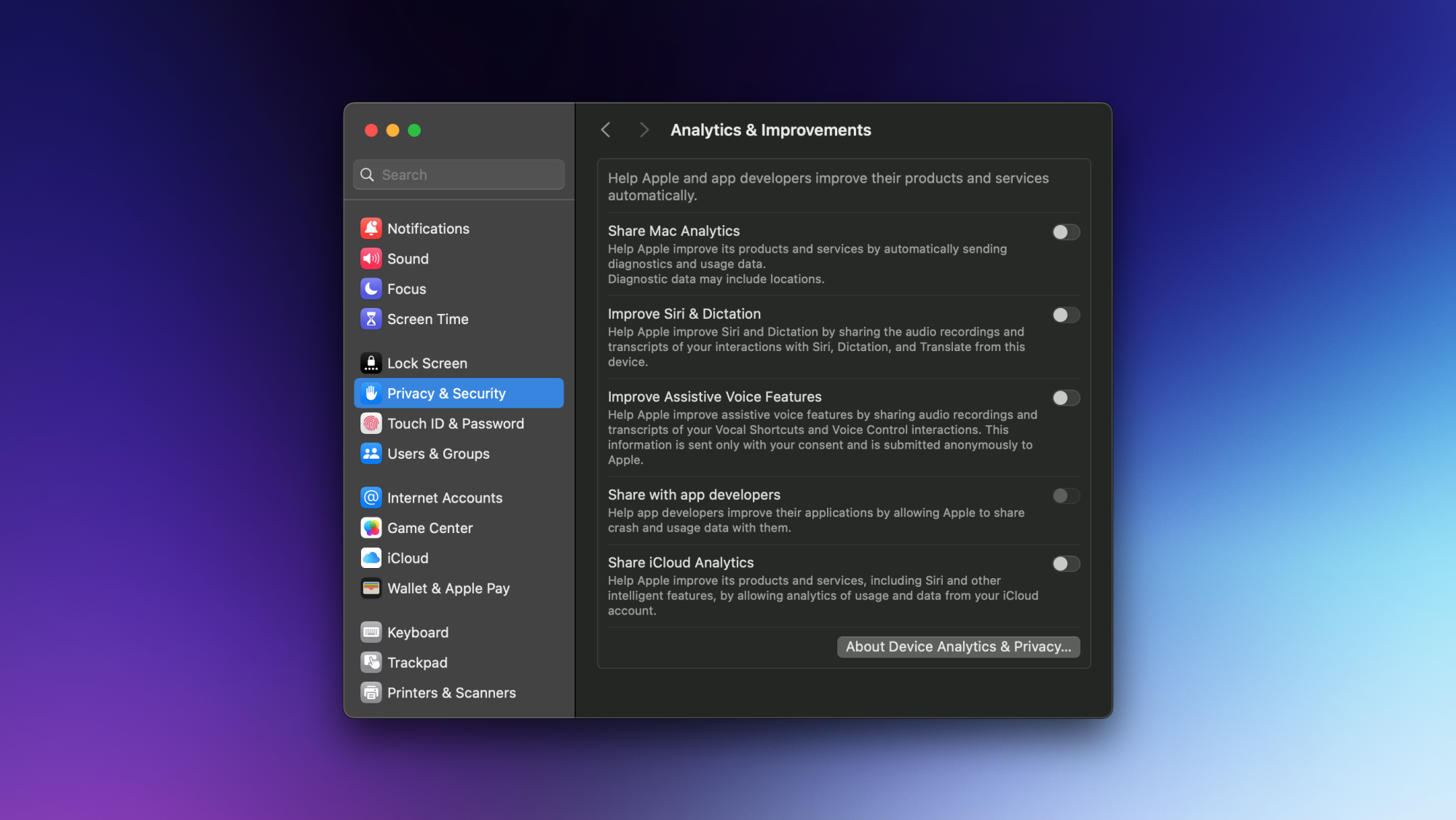This screenshot has height=820, width=1456.
Task: Open Internet Accounts label in sidebar
Action: (x=445, y=498)
